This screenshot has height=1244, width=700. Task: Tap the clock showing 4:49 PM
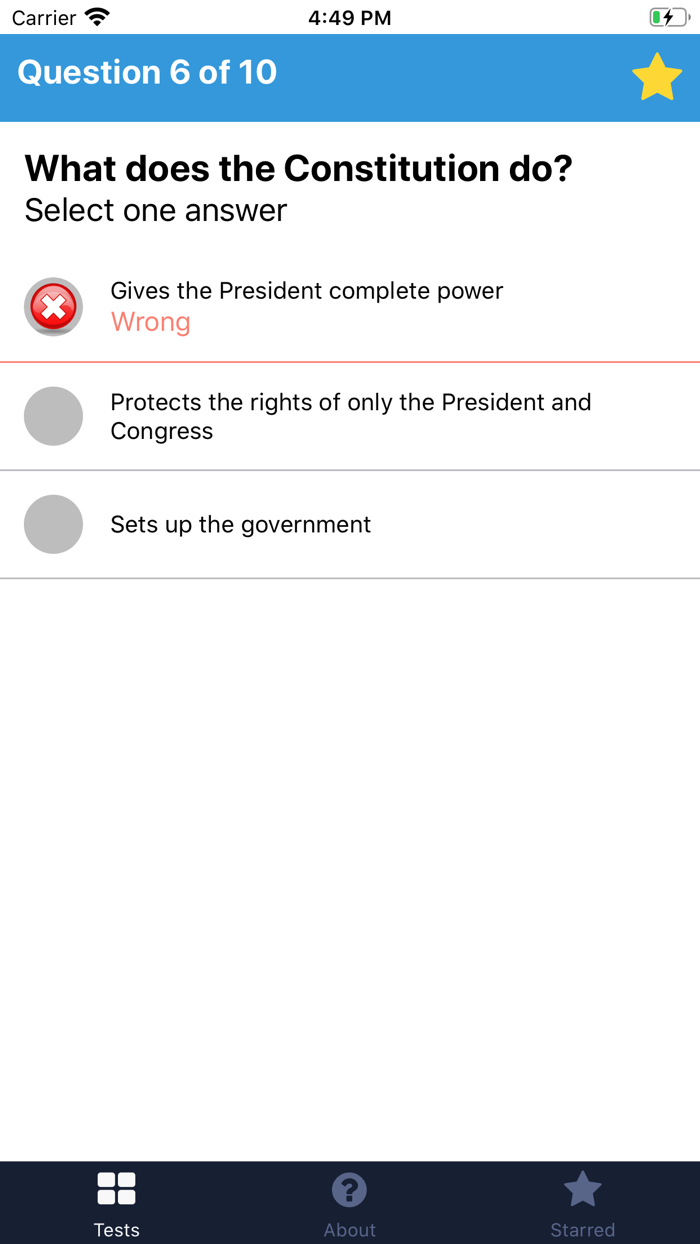349,17
